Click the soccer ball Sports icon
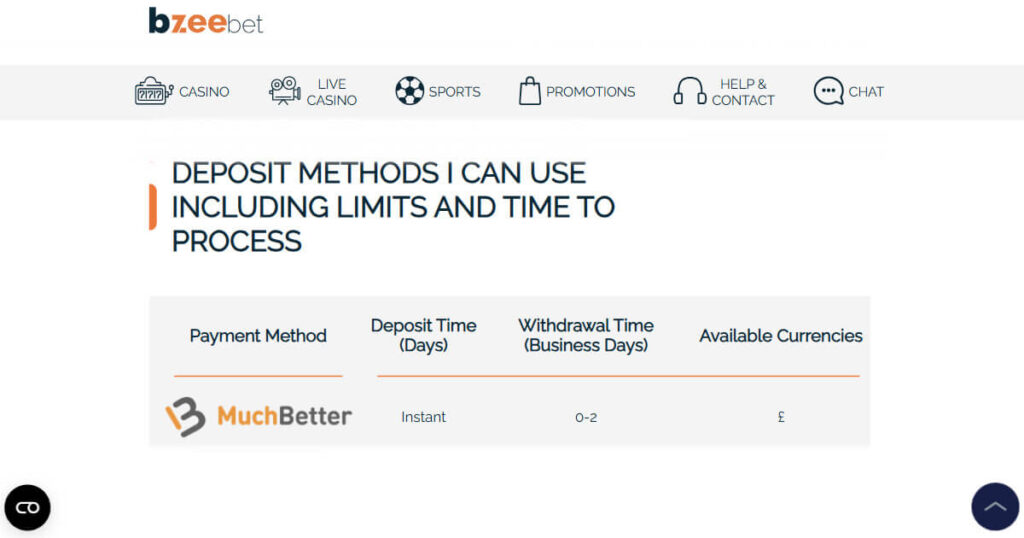The width and height of the screenshot is (1024, 538). [409, 91]
